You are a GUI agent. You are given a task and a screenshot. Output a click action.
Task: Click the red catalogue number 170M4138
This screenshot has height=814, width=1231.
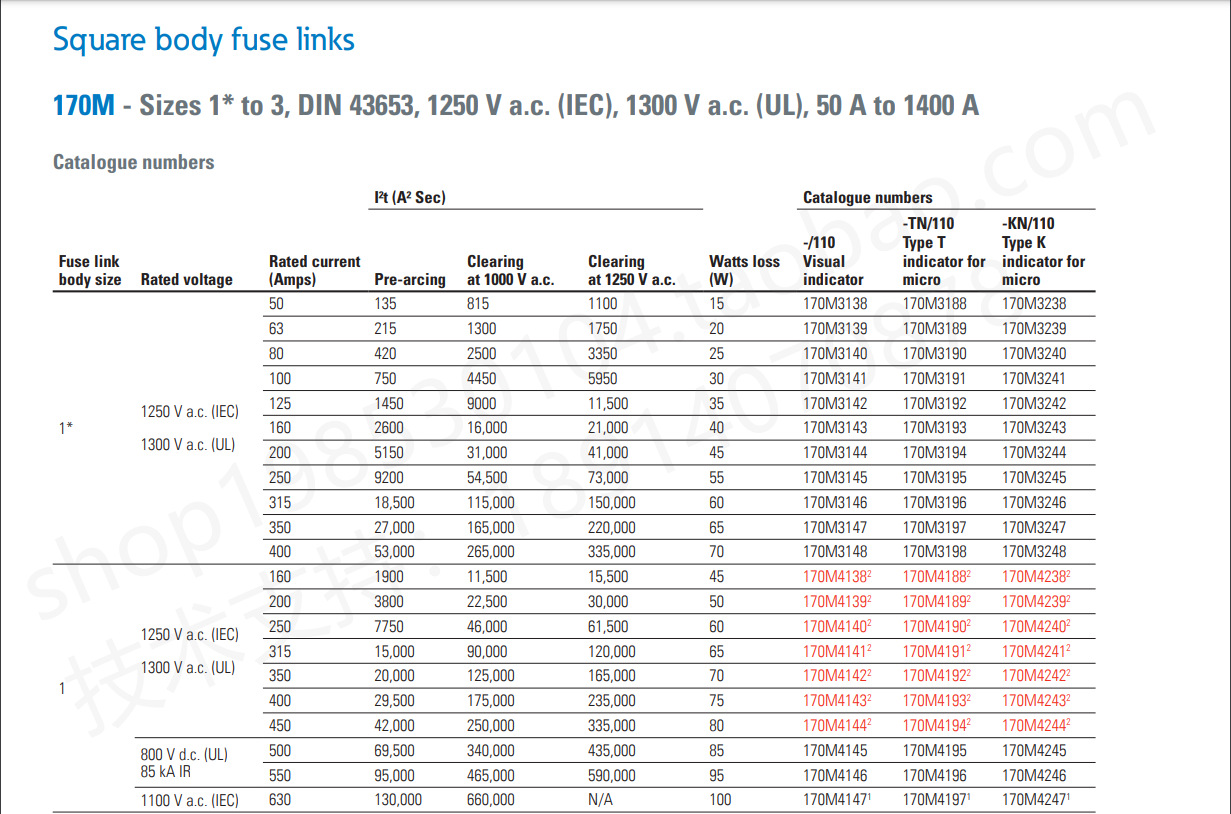tap(836, 577)
